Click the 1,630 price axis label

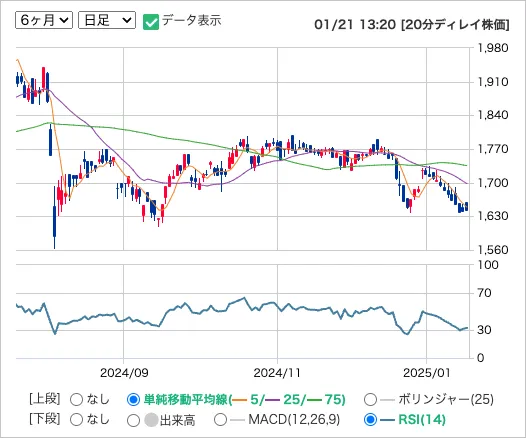click(x=493, y=216)
